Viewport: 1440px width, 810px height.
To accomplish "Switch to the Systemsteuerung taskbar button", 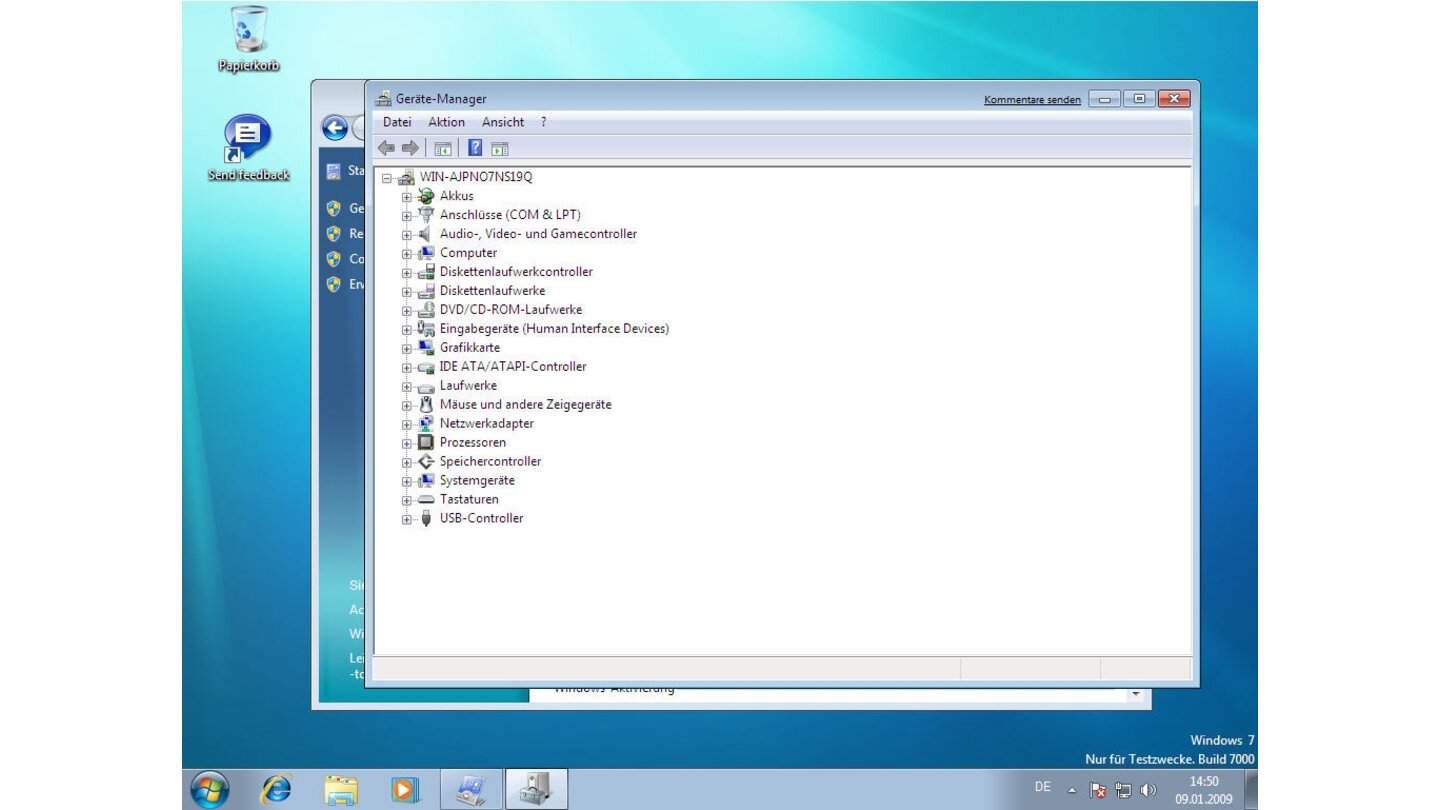I will (x=470, y=789).
